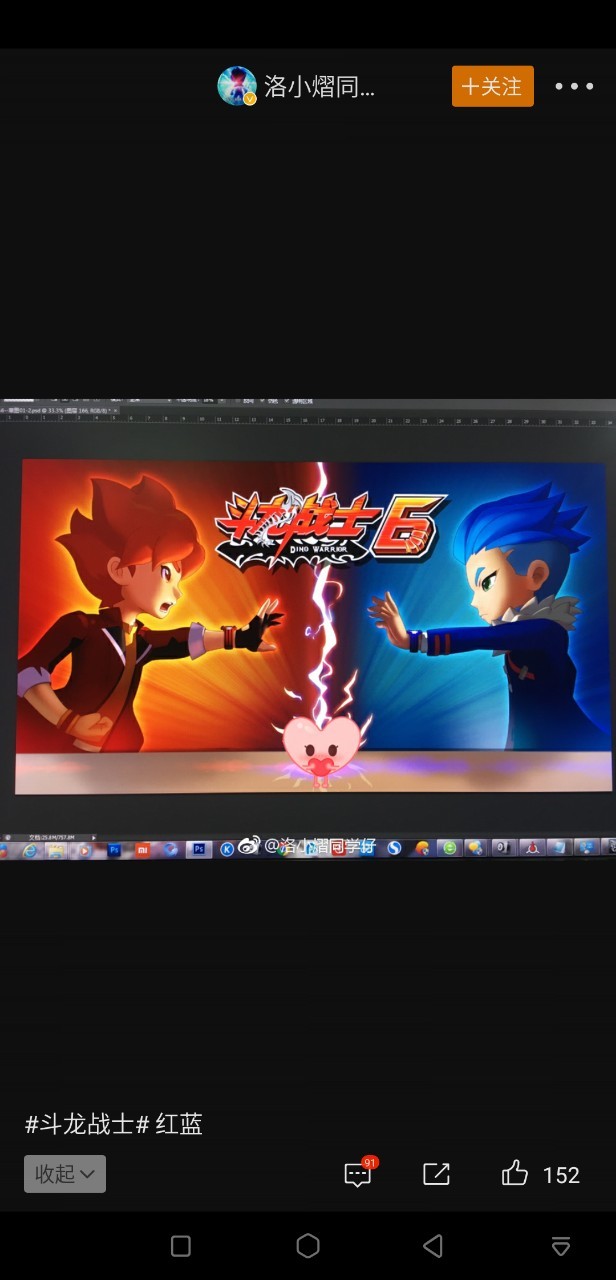View the Dino Warrior 6 photo fullscreen

point(308,629)
